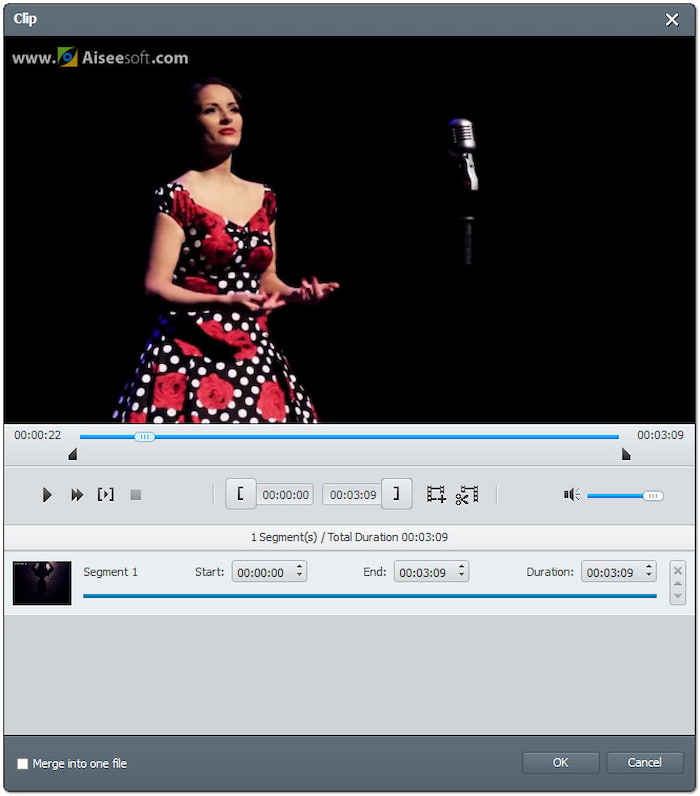Set clip end point with right bracket
Viewport: 700px width, 796px height.
[396, 494]
